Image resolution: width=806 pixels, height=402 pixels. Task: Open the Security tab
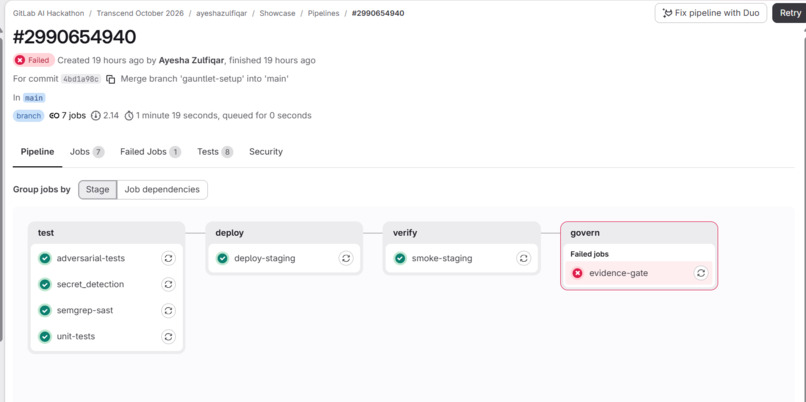tap(266, 152)
